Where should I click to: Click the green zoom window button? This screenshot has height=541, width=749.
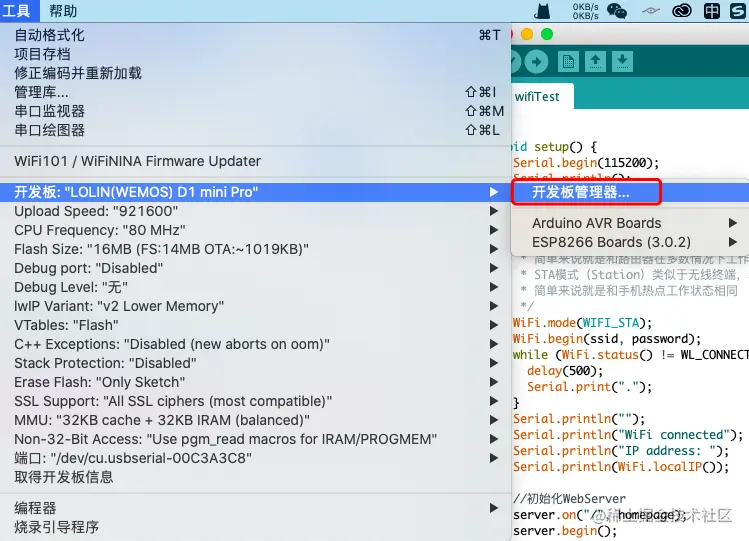coord(547,34)
